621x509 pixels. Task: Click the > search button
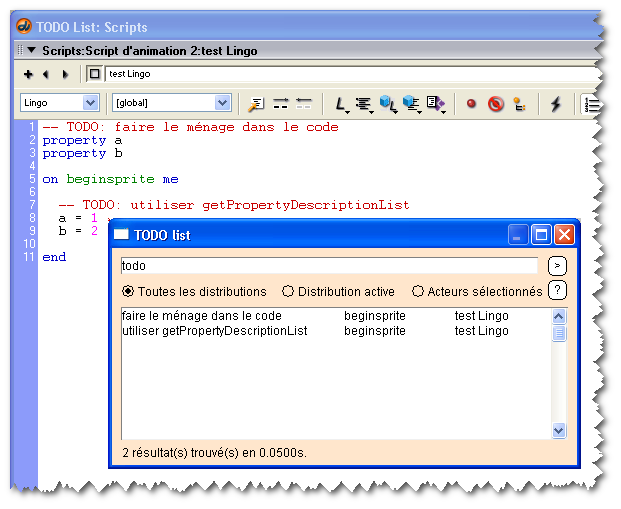pos(557,266)
